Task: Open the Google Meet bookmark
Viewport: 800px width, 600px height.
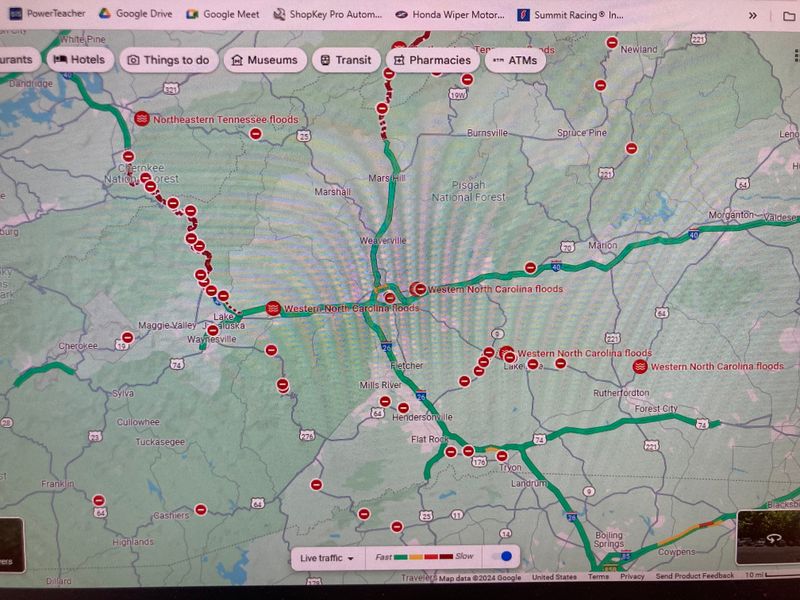Action: (x=223, y=14)
